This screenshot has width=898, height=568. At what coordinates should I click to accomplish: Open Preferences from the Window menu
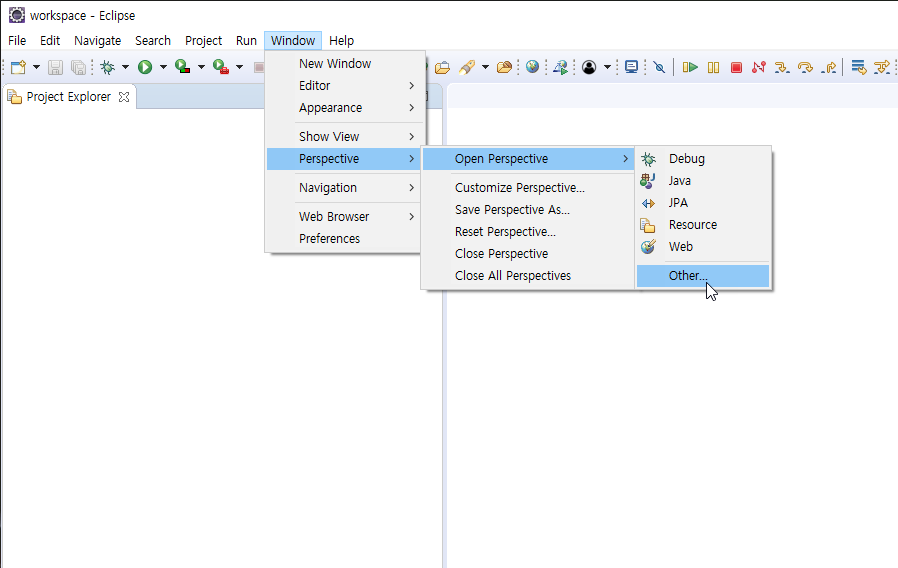coord(345,238)
